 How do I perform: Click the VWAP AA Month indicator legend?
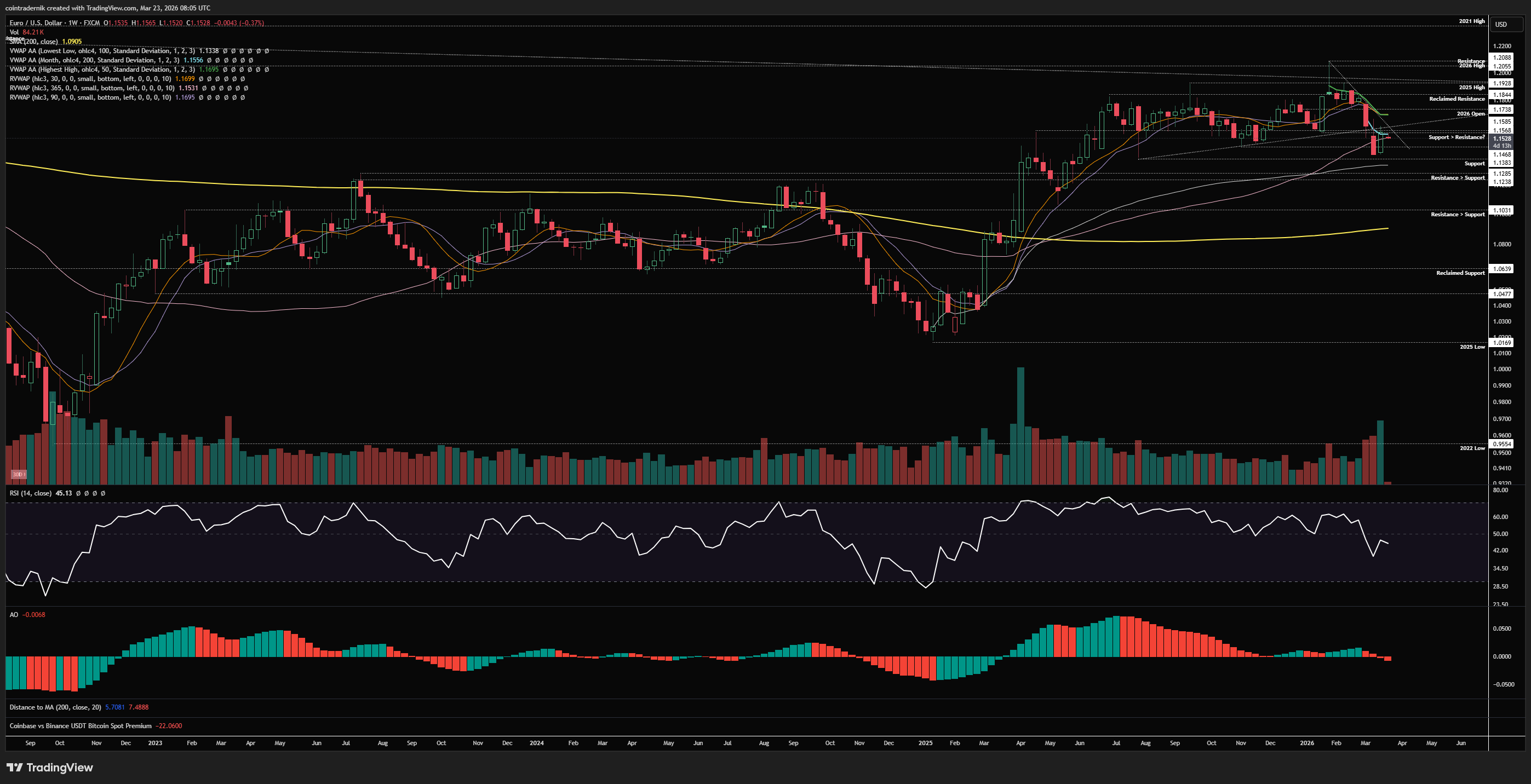click(94, 60)
